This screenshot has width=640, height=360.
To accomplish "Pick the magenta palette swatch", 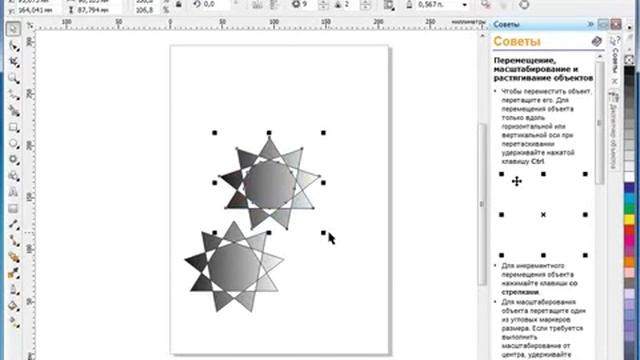I will click(x=629, y=240).
